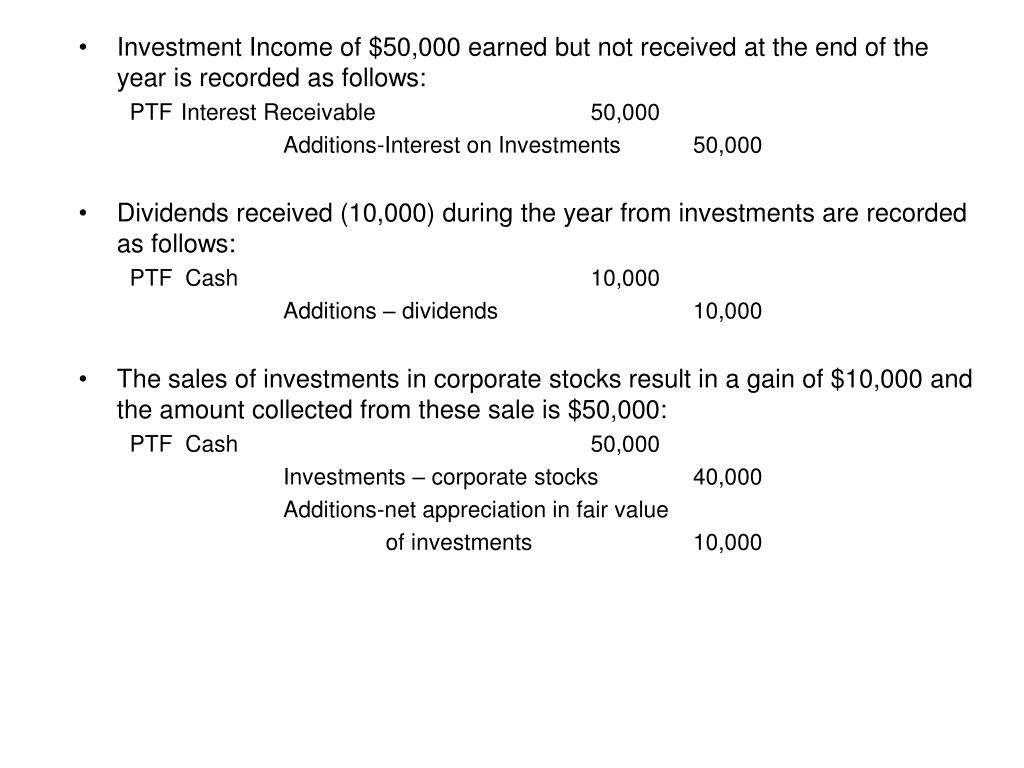The height and width of the screenshot is (768, 1024).
Task: Click the 10,000 credit for Additions dividends
Action: point(728,311)
